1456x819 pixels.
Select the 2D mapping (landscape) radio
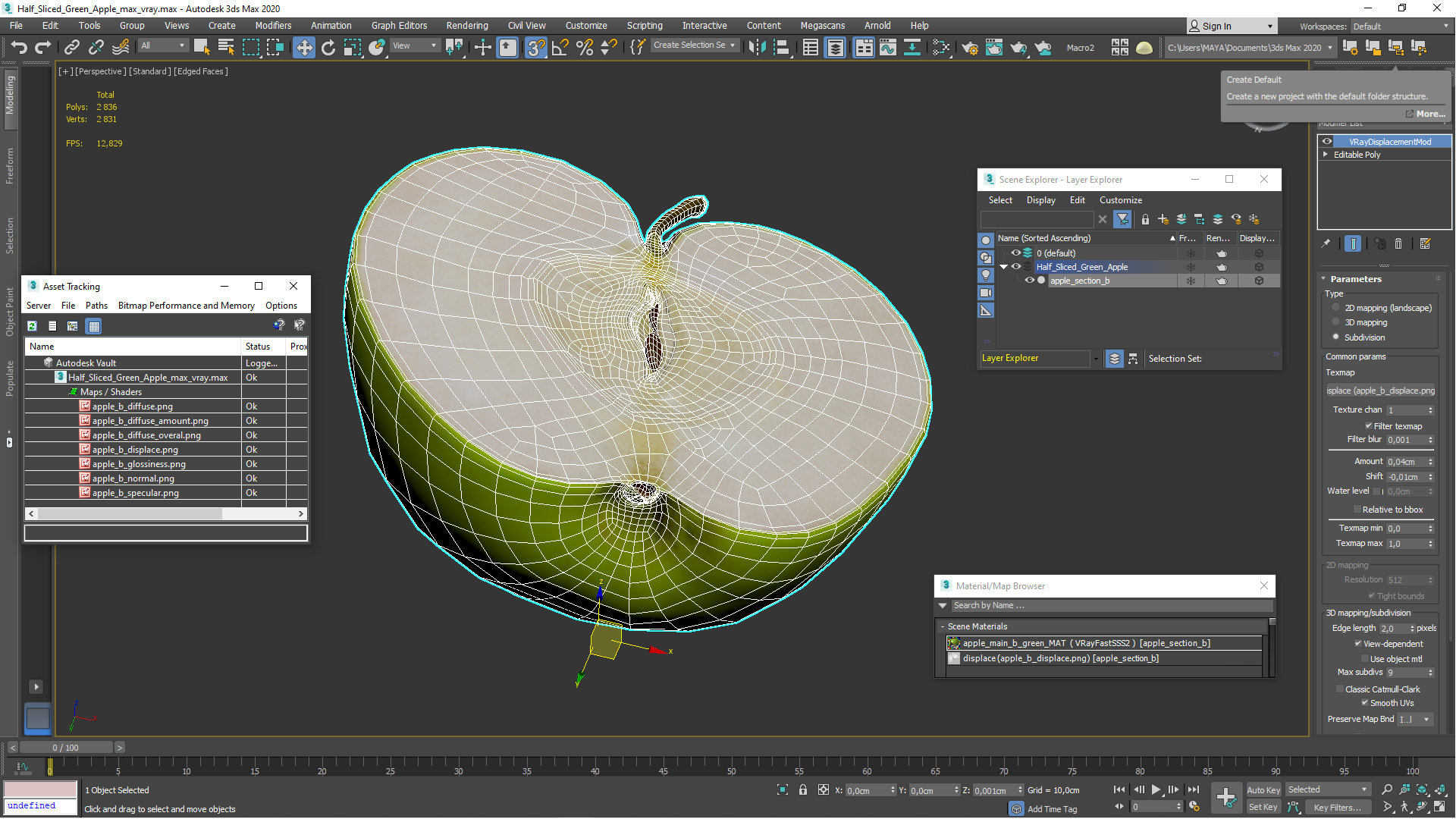pos(1336,308)
